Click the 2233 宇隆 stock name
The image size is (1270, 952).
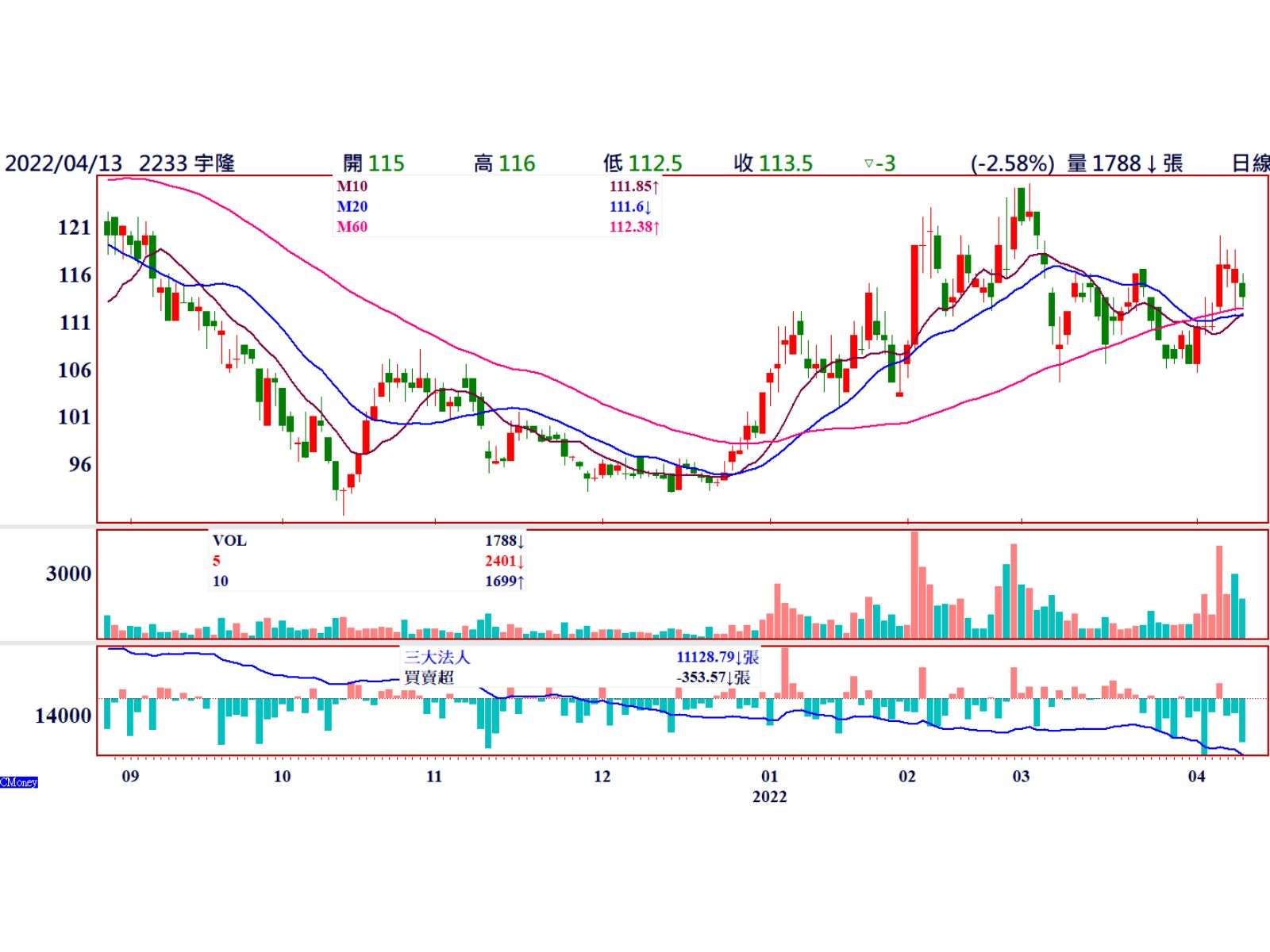pos(187,163)
